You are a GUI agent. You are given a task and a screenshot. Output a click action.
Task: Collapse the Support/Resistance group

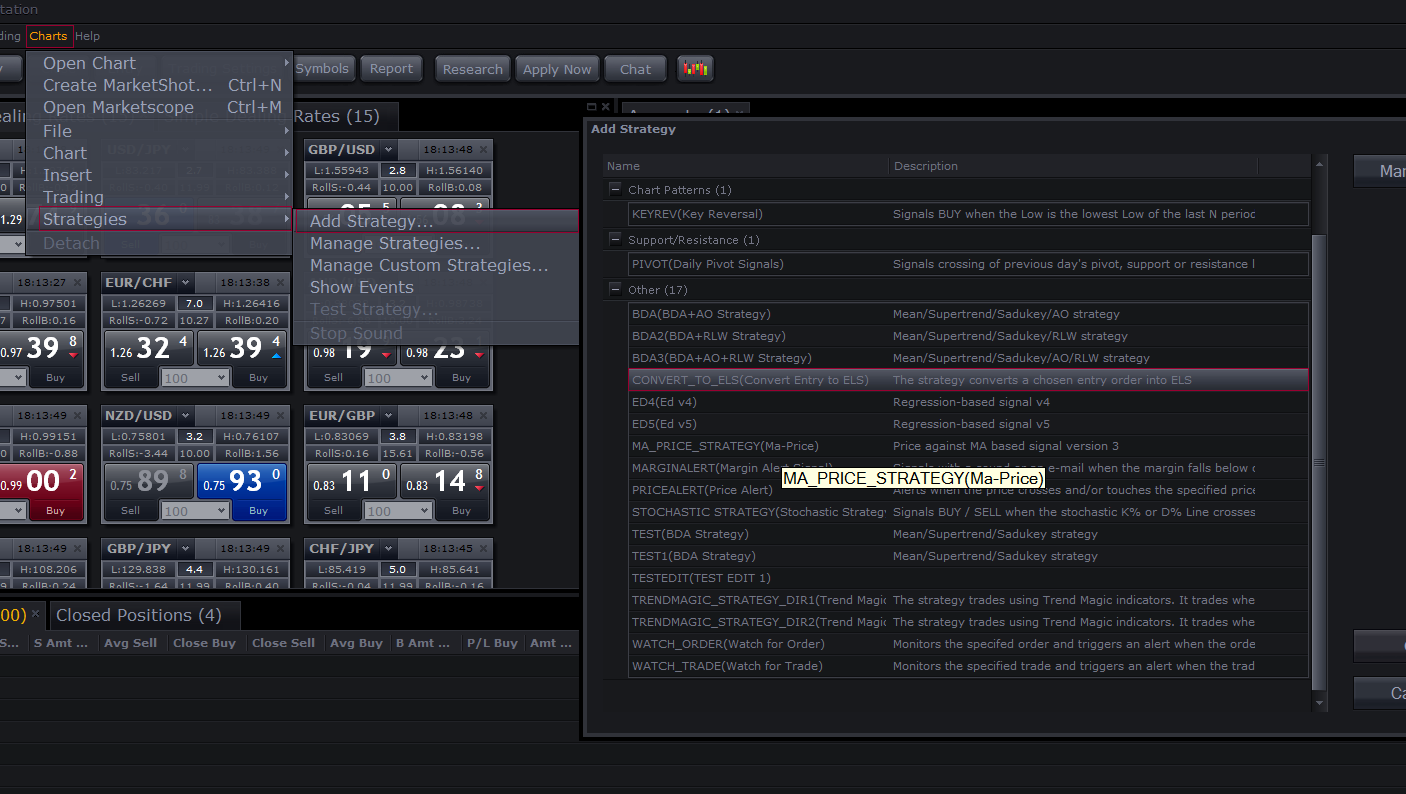(616, 240)
